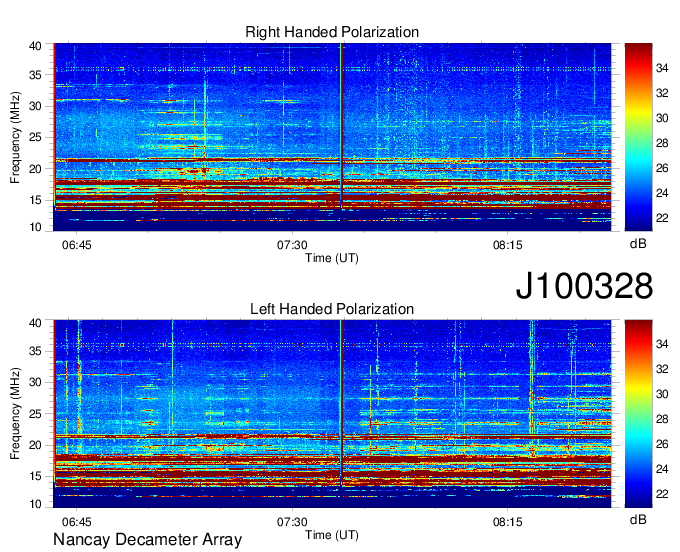680x552 pixels.
Task: Click the vertical red line in Left Handed spectrogram
Action: click(x=341, y=403)
